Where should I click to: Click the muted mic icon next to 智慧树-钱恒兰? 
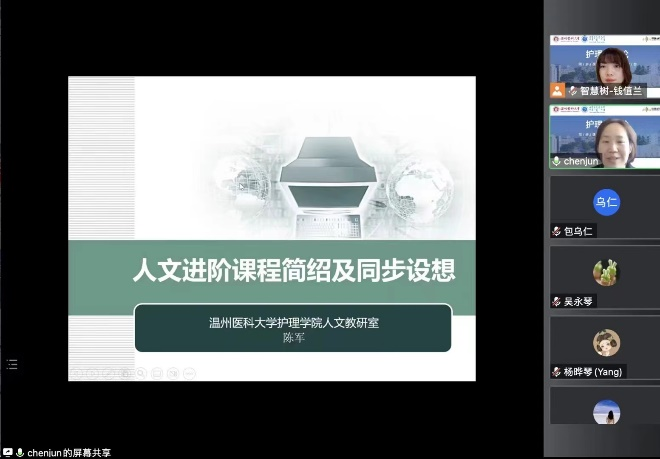[570, 90]
